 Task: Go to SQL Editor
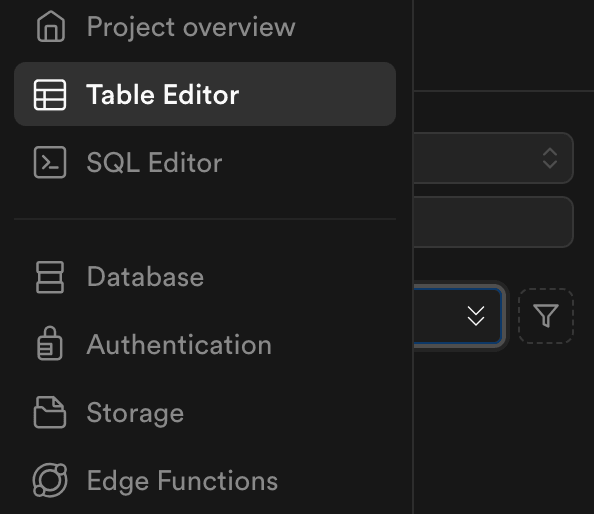coord(154,162)
